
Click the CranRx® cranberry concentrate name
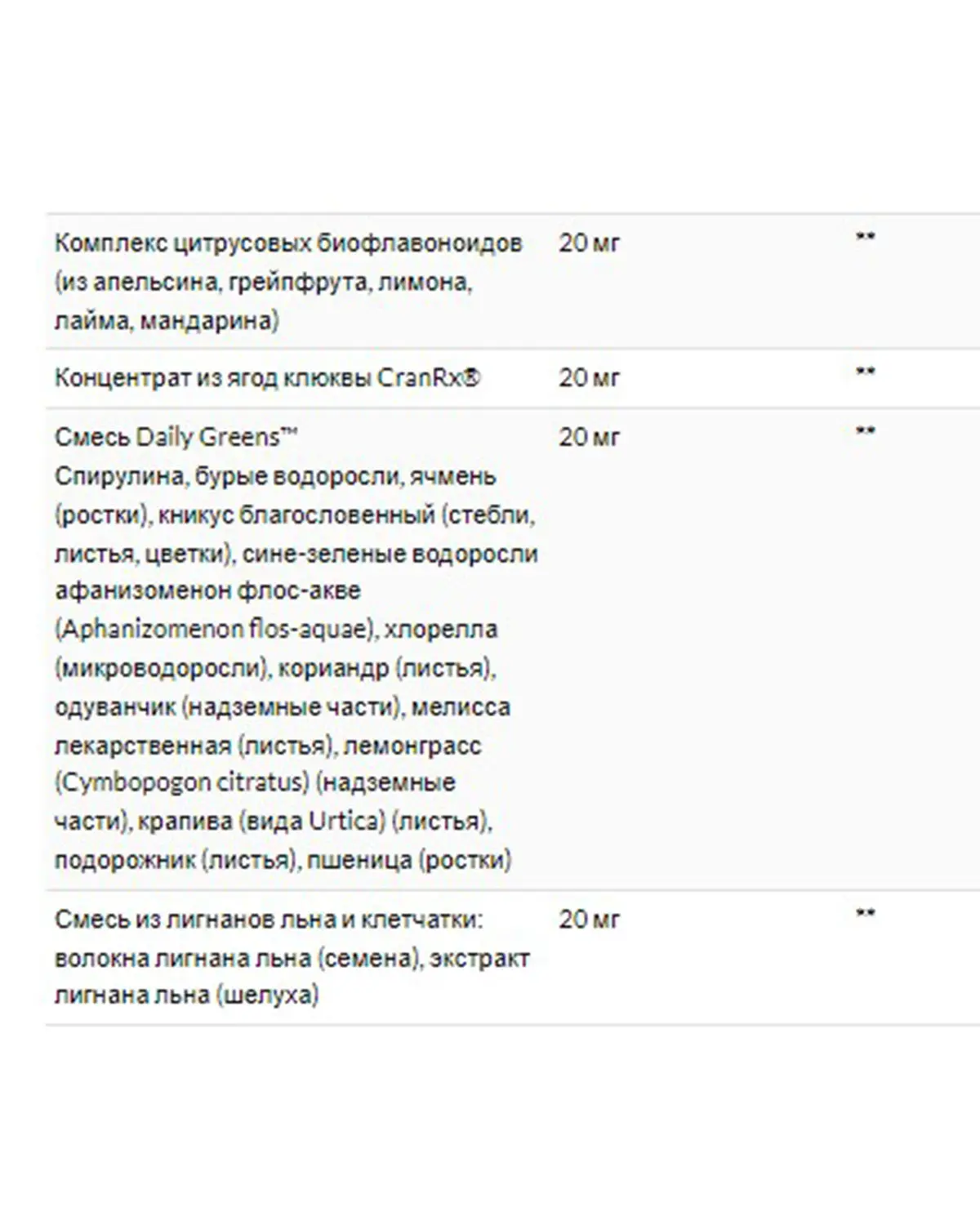(x=267, y=378)
